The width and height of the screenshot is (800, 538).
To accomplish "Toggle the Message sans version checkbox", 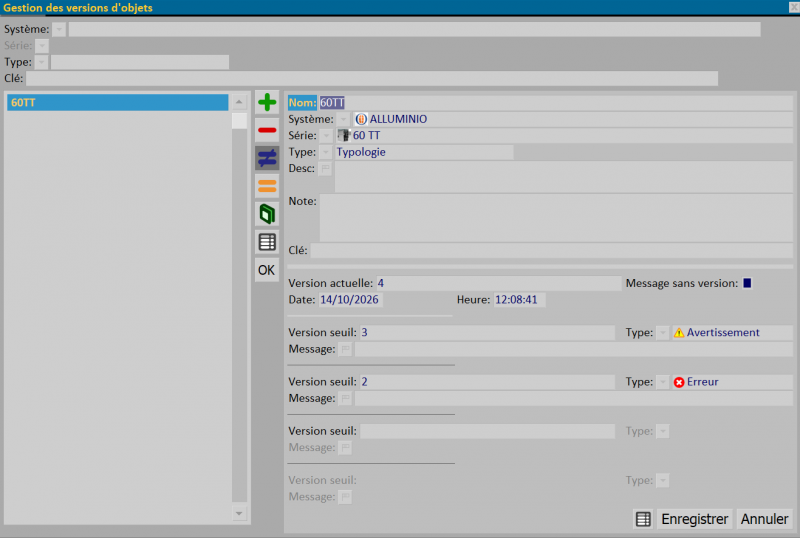I will tap(747, 283).
